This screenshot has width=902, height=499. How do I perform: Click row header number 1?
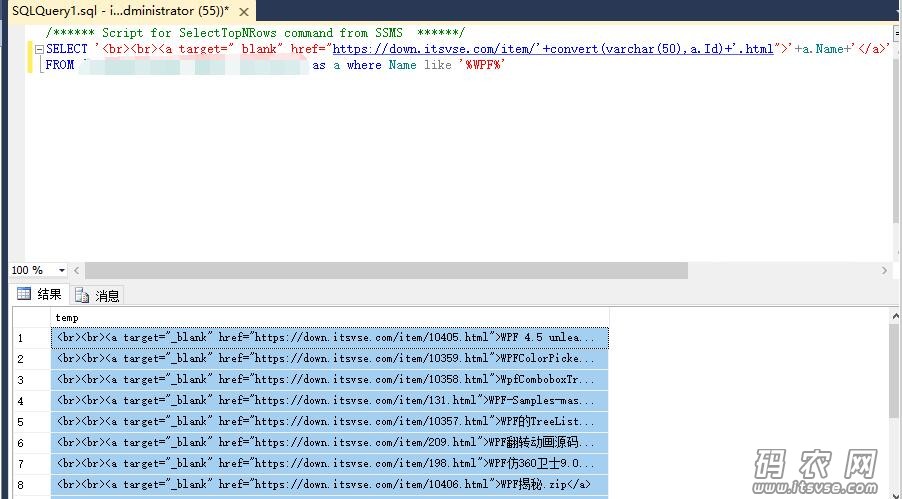click(x=32, y=338)
